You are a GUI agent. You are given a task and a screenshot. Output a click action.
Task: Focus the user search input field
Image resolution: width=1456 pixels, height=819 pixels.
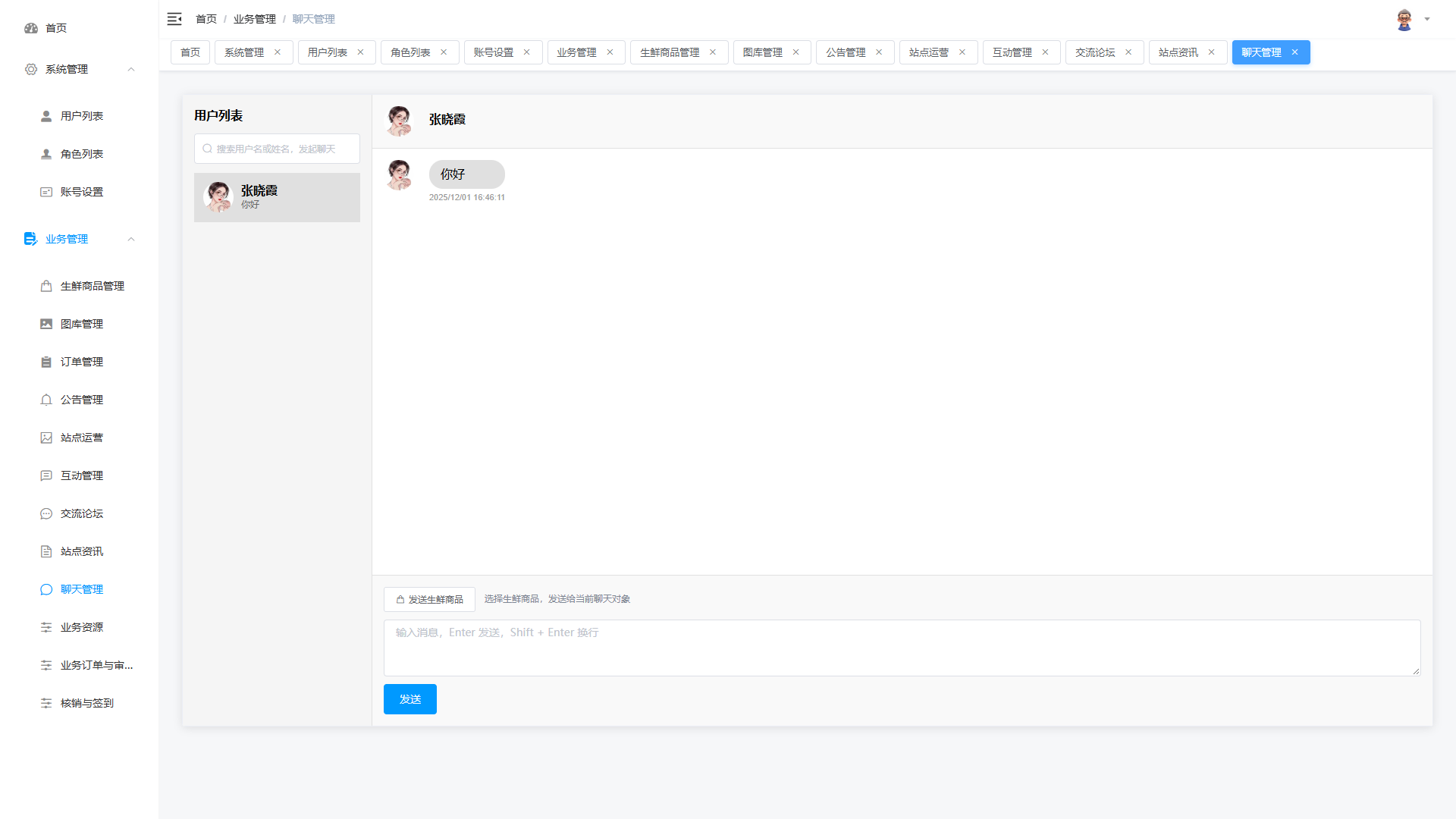coord(277,149)
